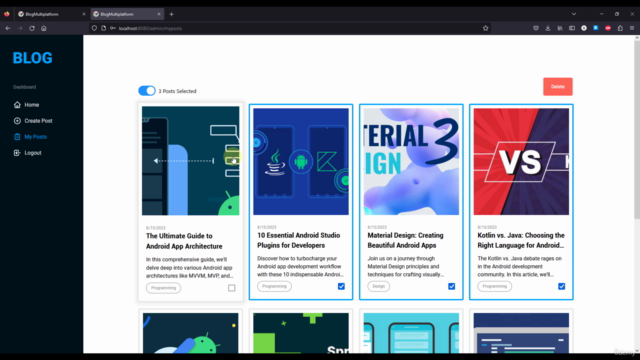
Task: Click the Firefox icon in the tab bar
Action: point(7,14)
